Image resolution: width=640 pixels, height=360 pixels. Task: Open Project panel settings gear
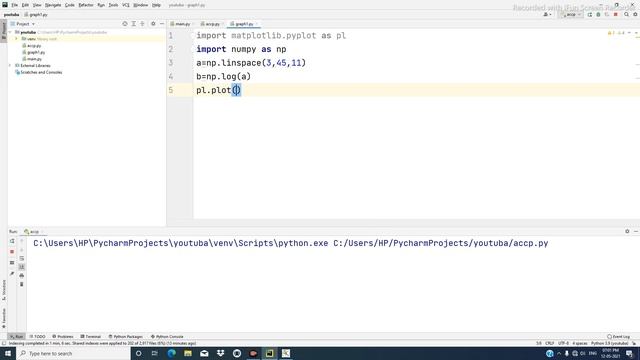(x=153, y=24)
